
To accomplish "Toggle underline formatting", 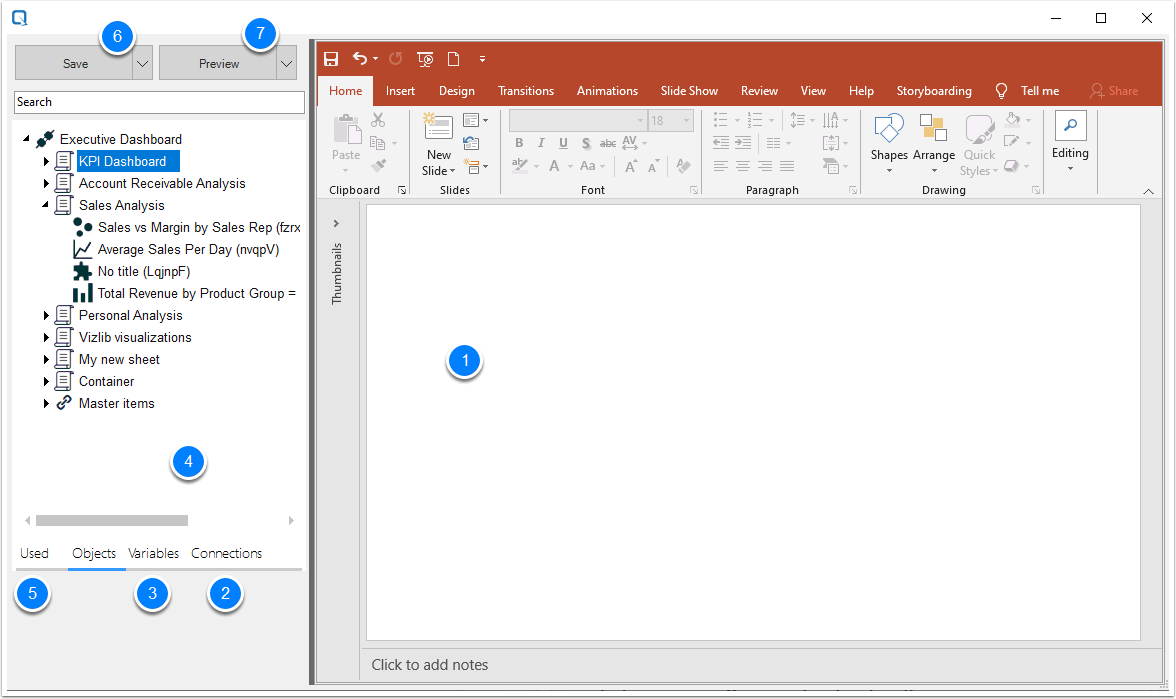I will click(562, 143).
